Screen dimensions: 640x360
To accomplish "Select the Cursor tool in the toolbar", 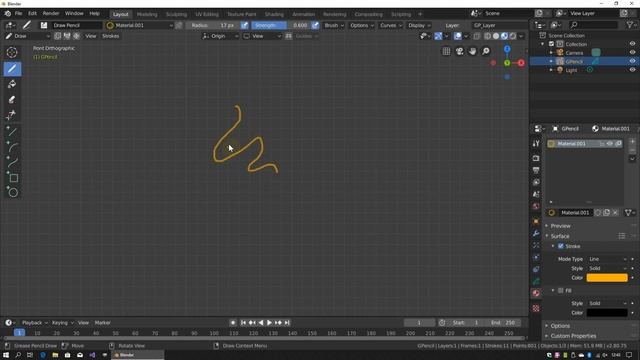I will 12,53.
